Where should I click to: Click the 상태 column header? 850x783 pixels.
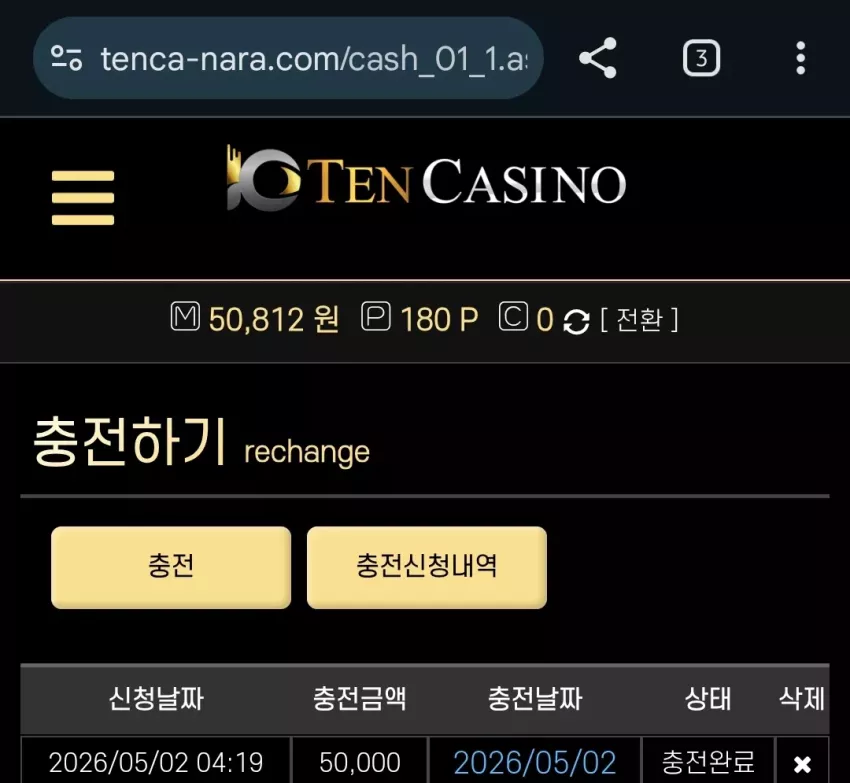click(707, 698)
